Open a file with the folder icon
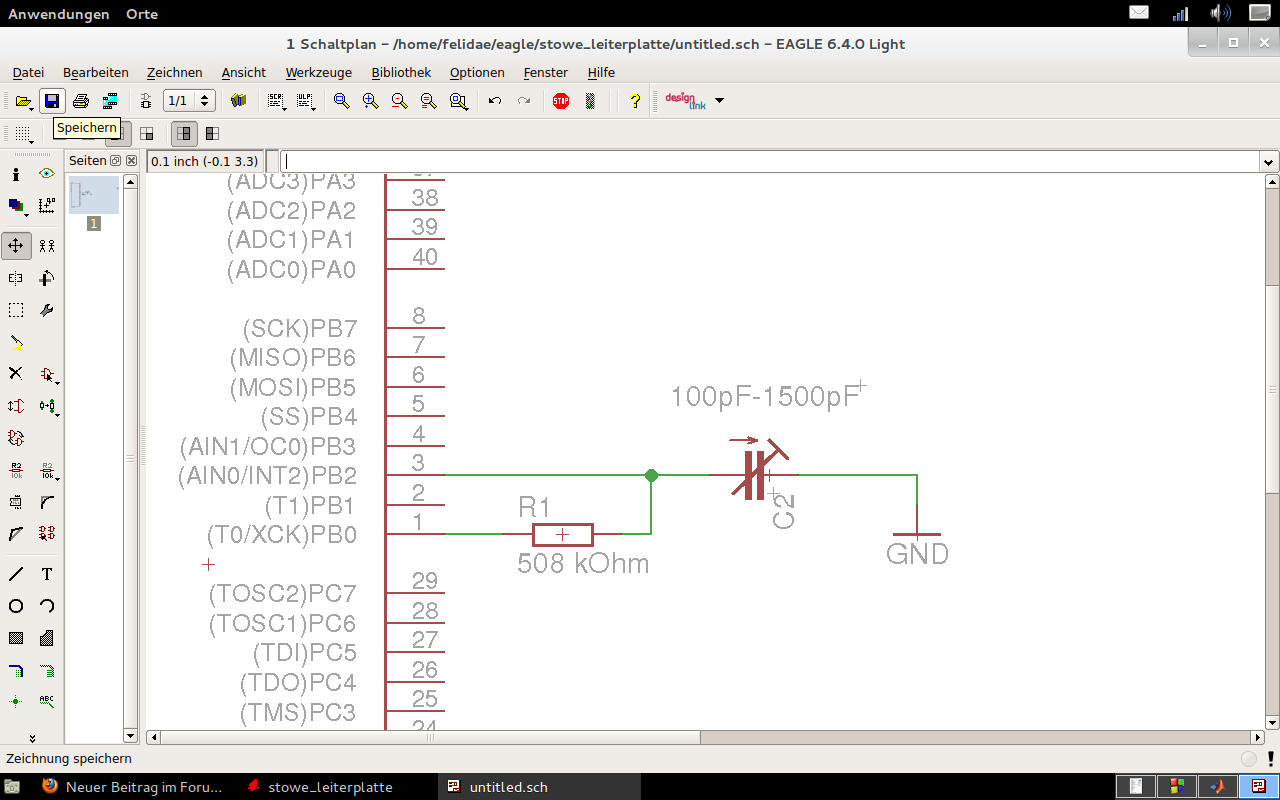Viewport: 1280px width, 800px height. [23, 101]
